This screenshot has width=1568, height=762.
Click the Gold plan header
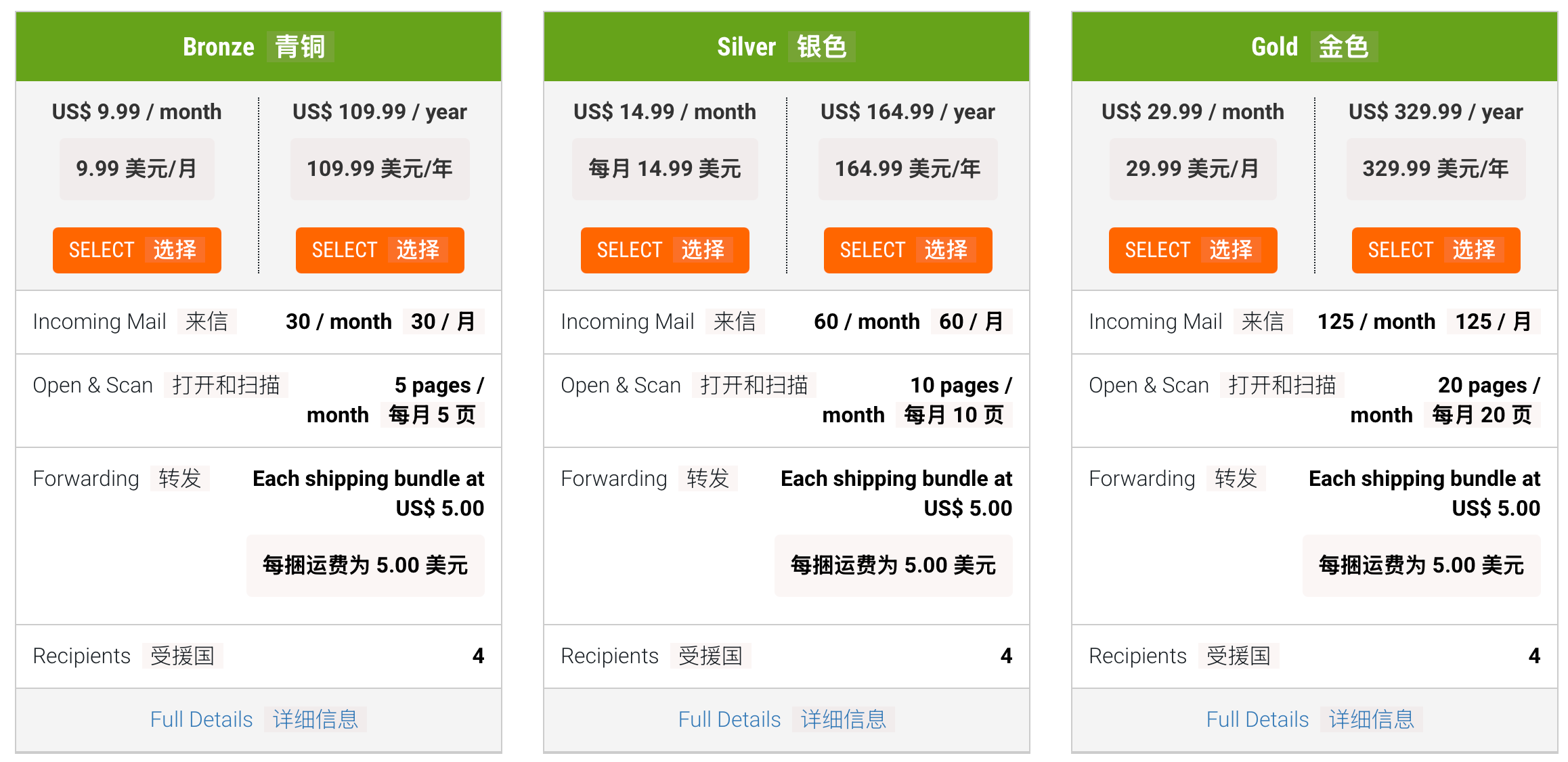tap(1315, 47)
